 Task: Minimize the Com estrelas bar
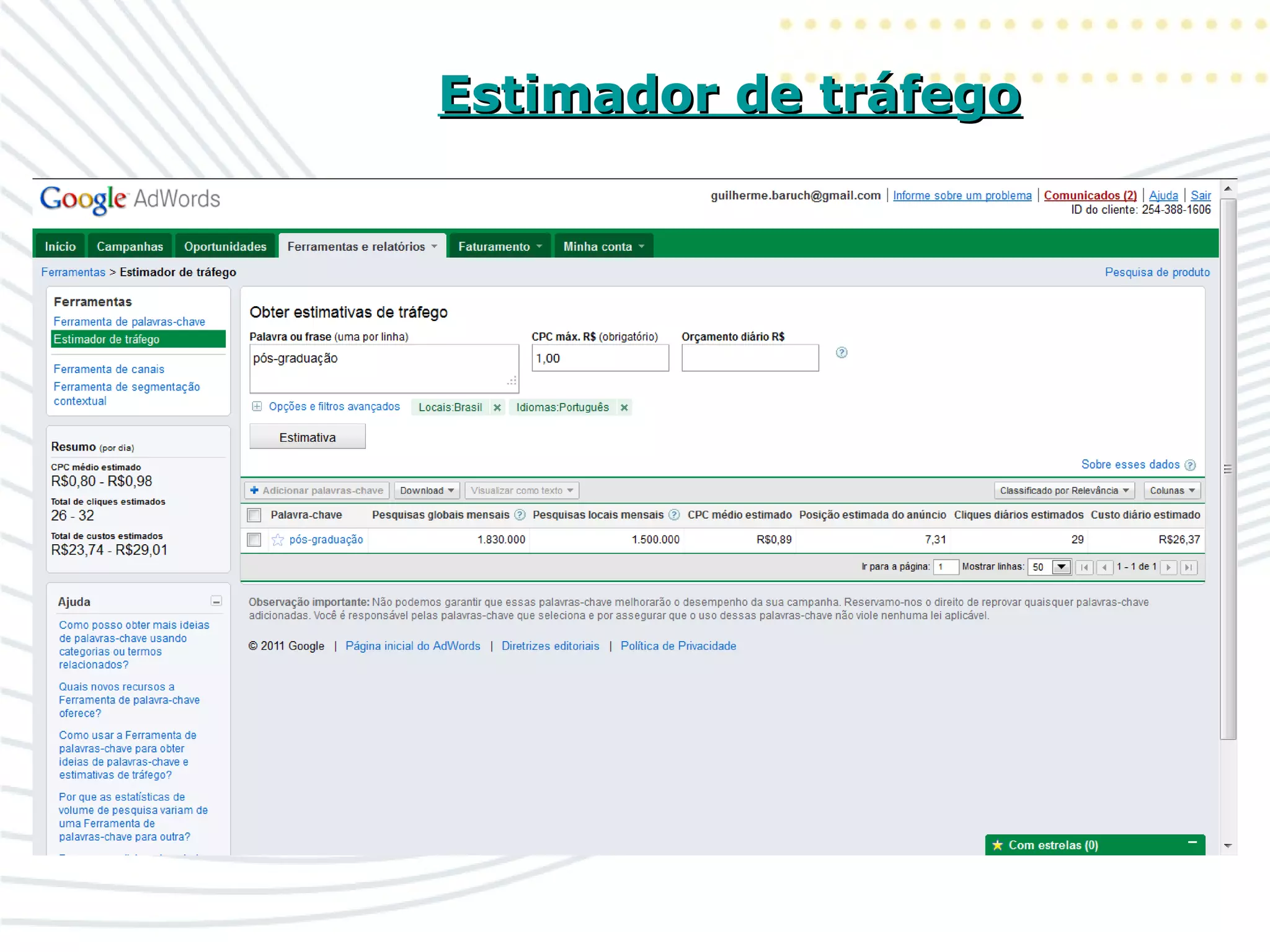1192,843
